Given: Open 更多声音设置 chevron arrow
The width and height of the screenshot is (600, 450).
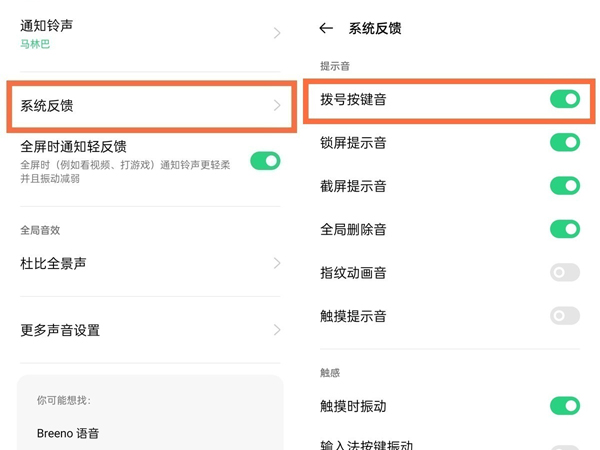Looking at the screenshot, I should [277, 330].
